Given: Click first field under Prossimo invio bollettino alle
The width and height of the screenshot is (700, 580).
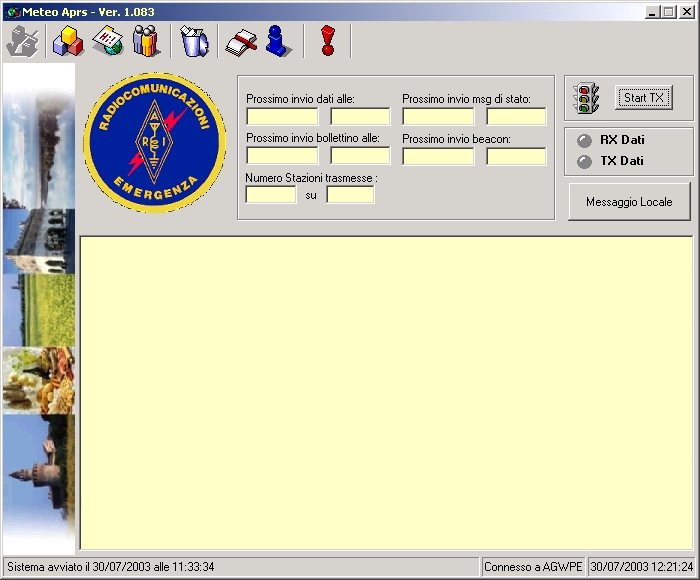Looking at the screenshot, I should (x=282, y=156).
